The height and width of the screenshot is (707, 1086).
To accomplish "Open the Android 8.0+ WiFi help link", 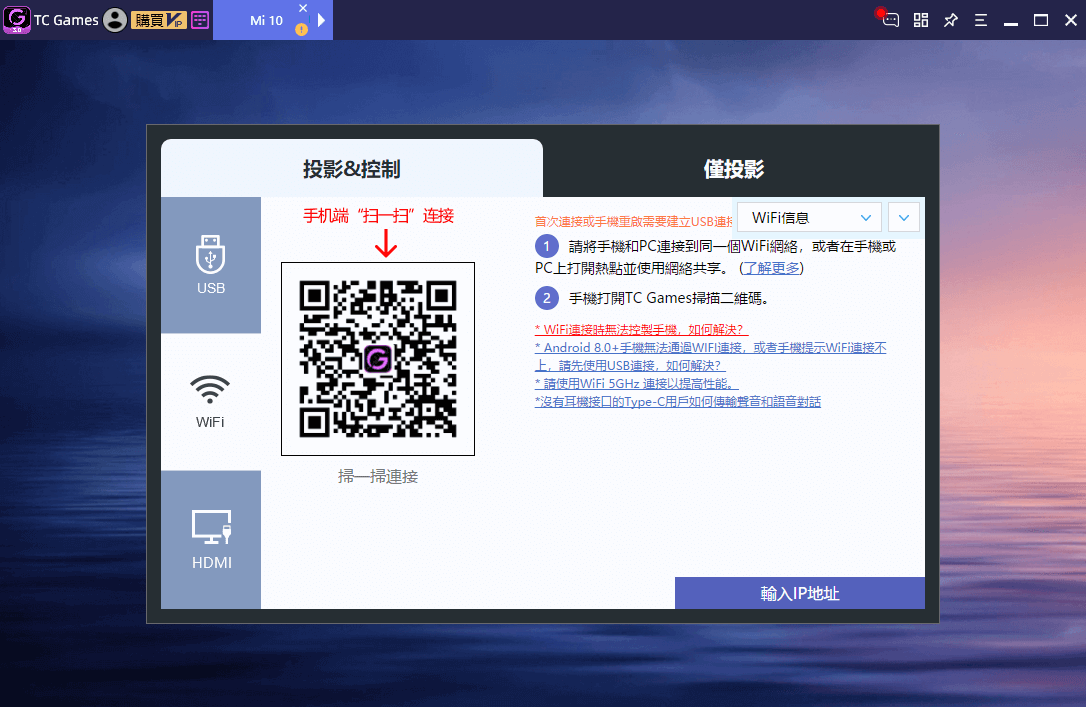I will 711,356.
